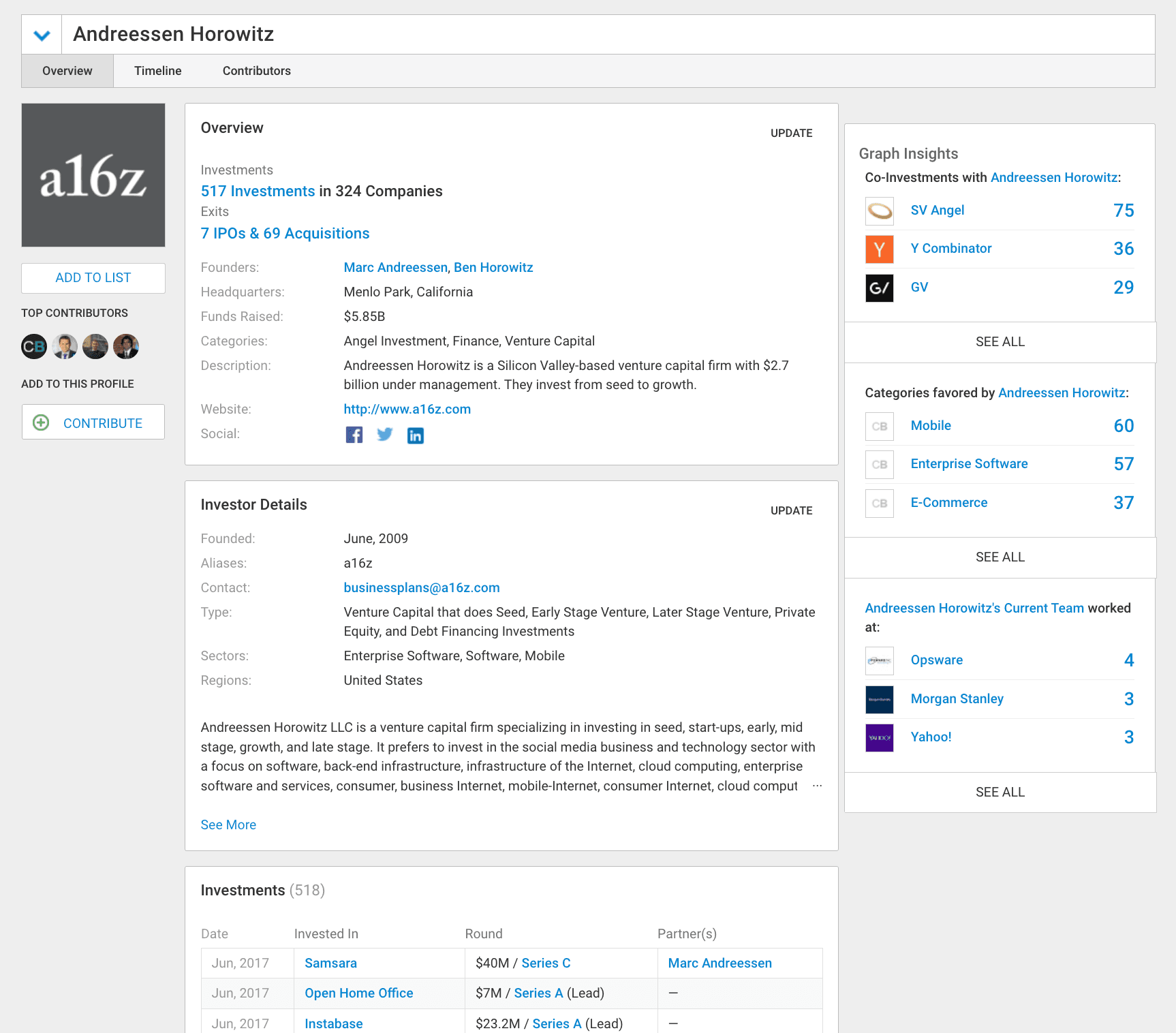Open the first Top Contributors avatar
Viewport: 1176px width, 1033px height.
pos(33,346)
